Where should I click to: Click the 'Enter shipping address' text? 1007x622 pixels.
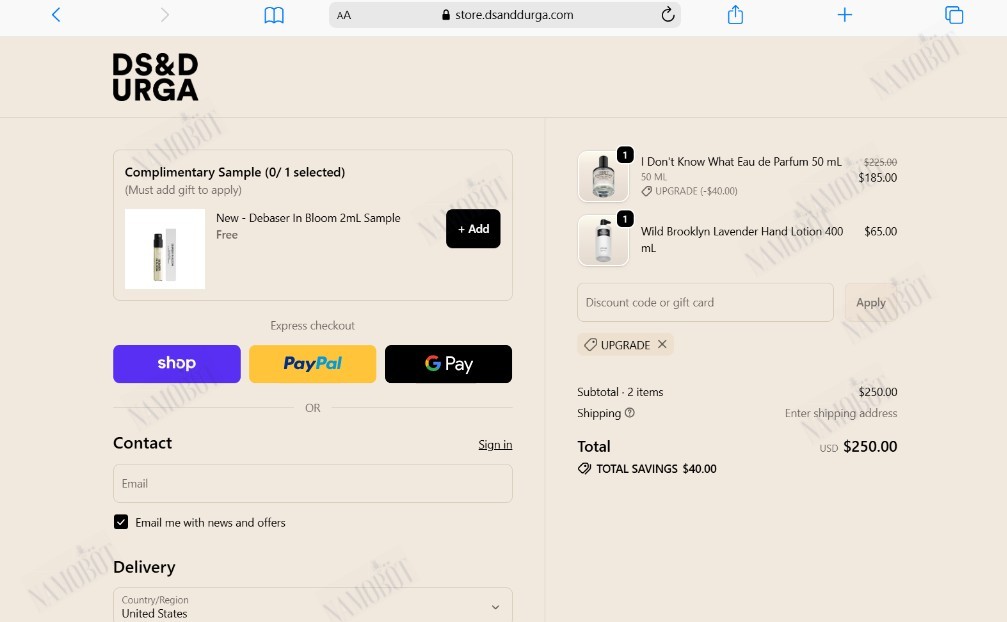[x=841, y=413]
